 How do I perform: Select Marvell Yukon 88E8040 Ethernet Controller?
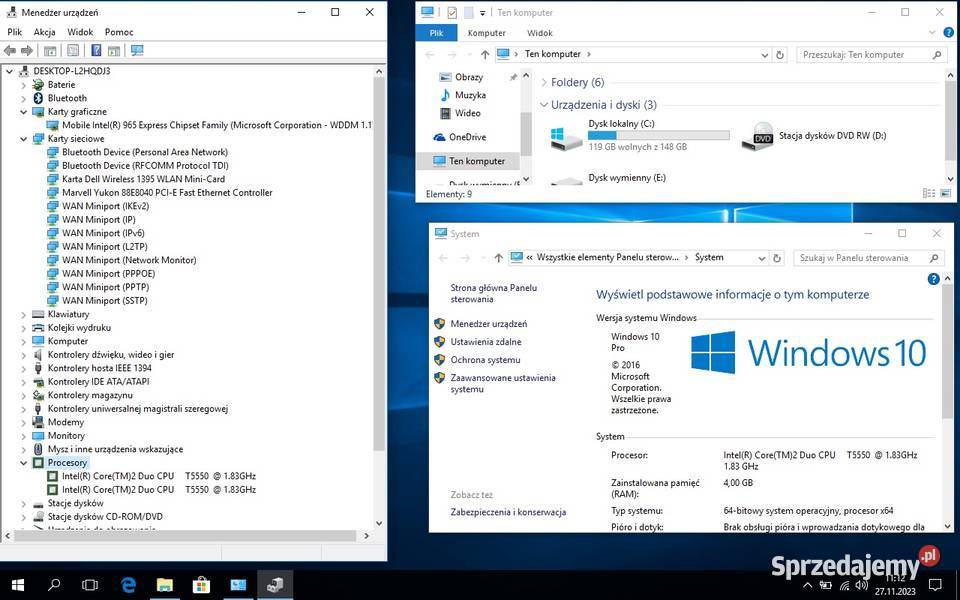point(167,193)
